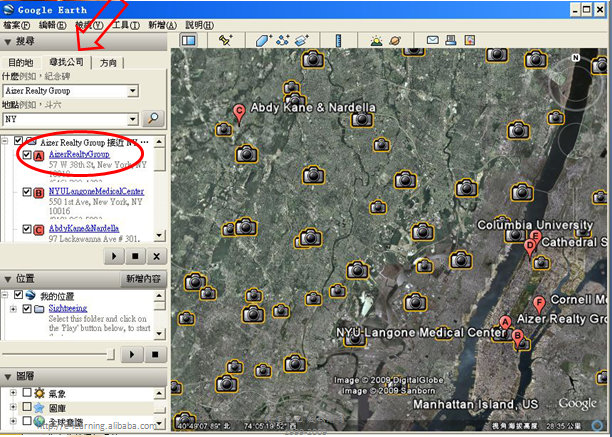Expand 氣象 layer tree node

[13, 393]
